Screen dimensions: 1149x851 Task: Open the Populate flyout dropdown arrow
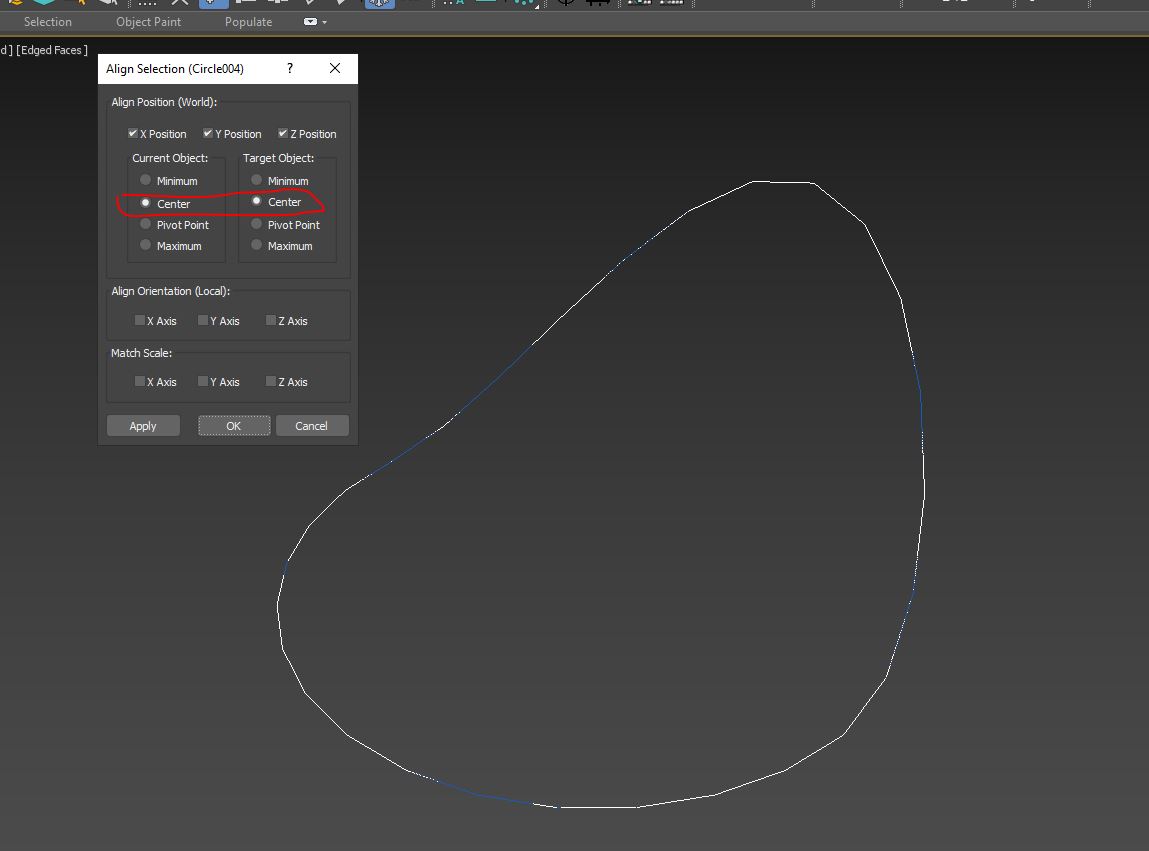322,21
